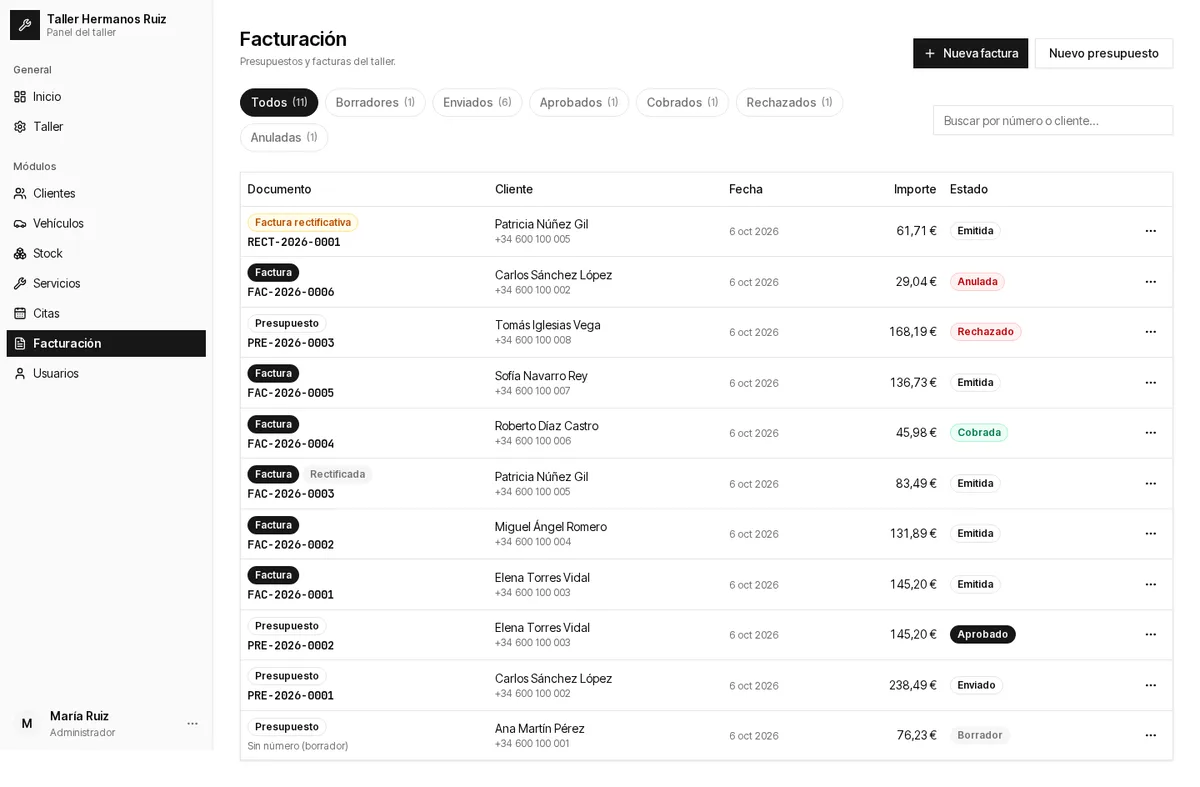Click the Importe column header
1200x787 pixels.
tap(915, 190)
